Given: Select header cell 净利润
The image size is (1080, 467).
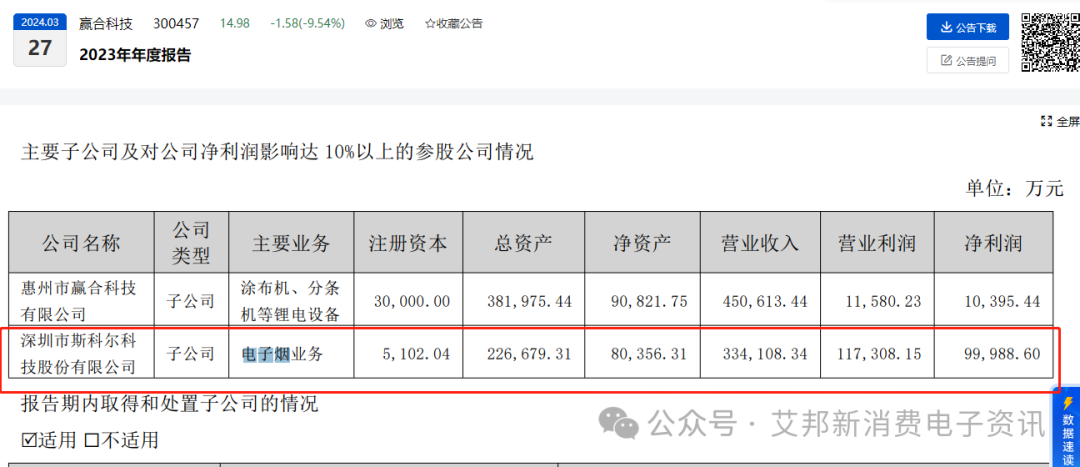Looking at the screenshot, I should 994,242.
